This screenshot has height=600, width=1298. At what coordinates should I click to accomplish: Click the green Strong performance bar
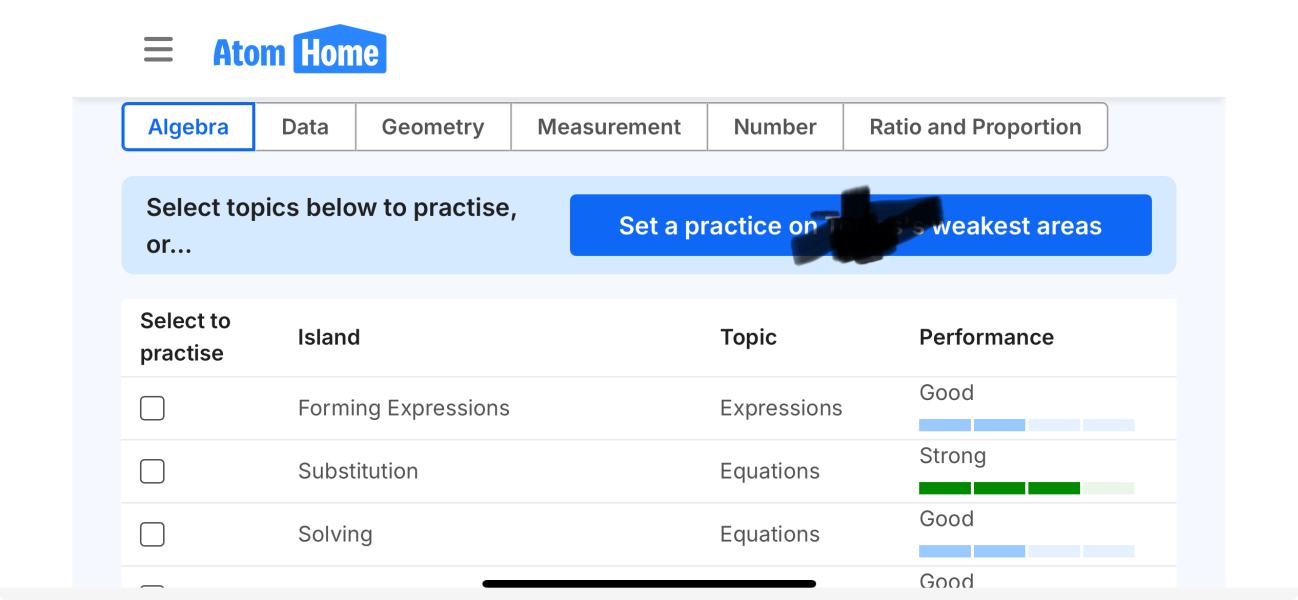[1026, 488]
